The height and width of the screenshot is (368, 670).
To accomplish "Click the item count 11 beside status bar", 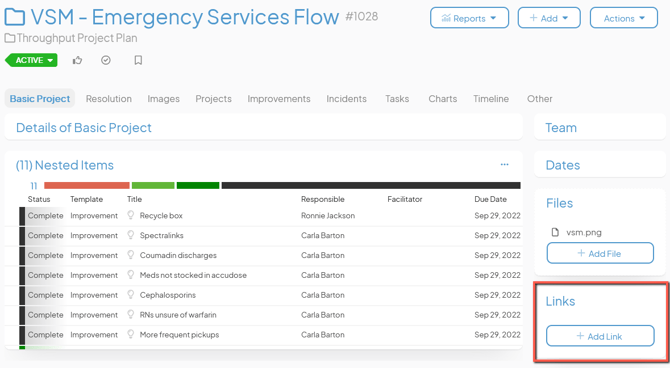I will coord(34,185).
